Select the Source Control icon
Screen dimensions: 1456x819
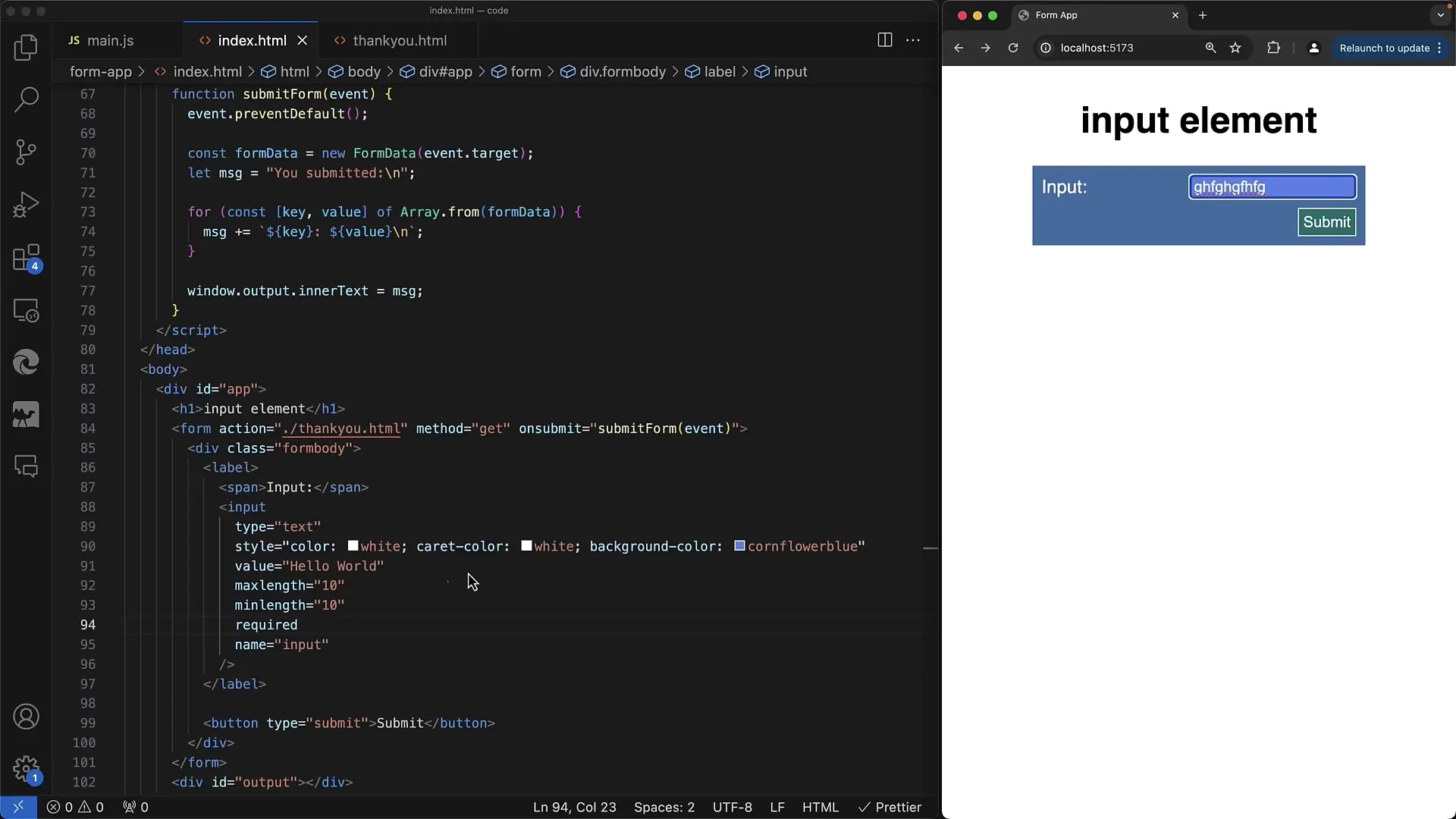(26, 151)
